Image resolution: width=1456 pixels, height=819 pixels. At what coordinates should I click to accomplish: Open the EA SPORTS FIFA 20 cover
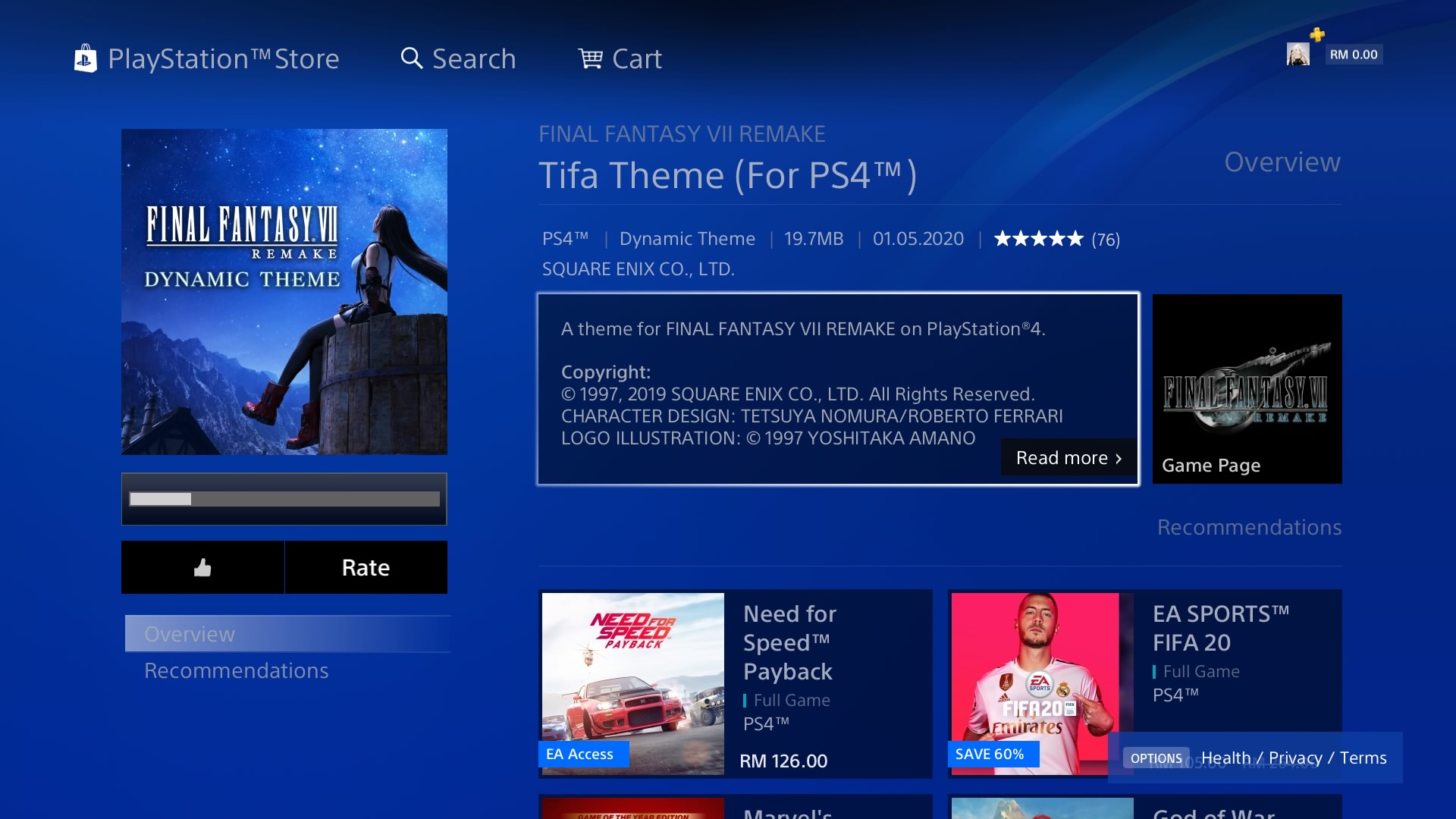pyautogui.click(x=1035, y=684)
